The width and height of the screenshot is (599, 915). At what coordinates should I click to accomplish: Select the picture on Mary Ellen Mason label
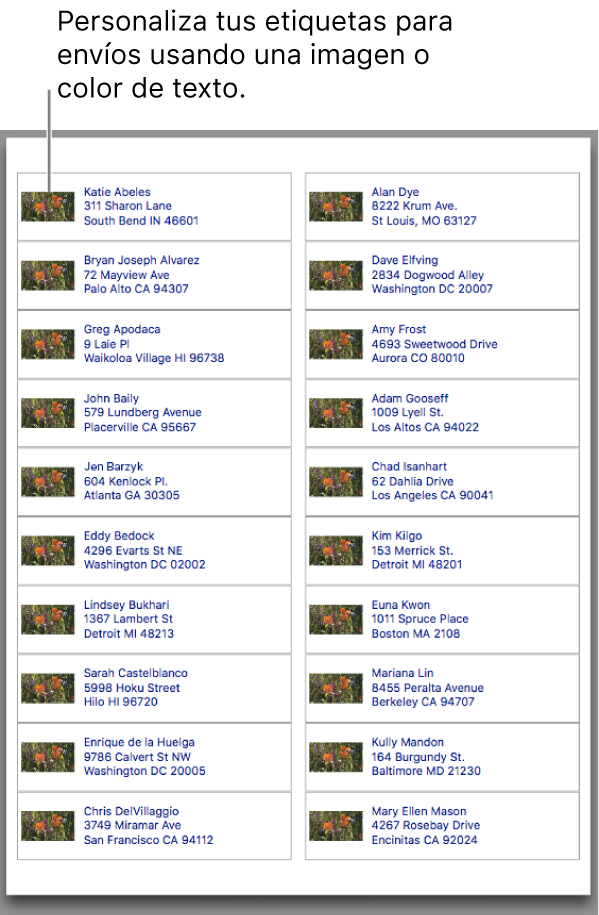click(x=336, y=826)
